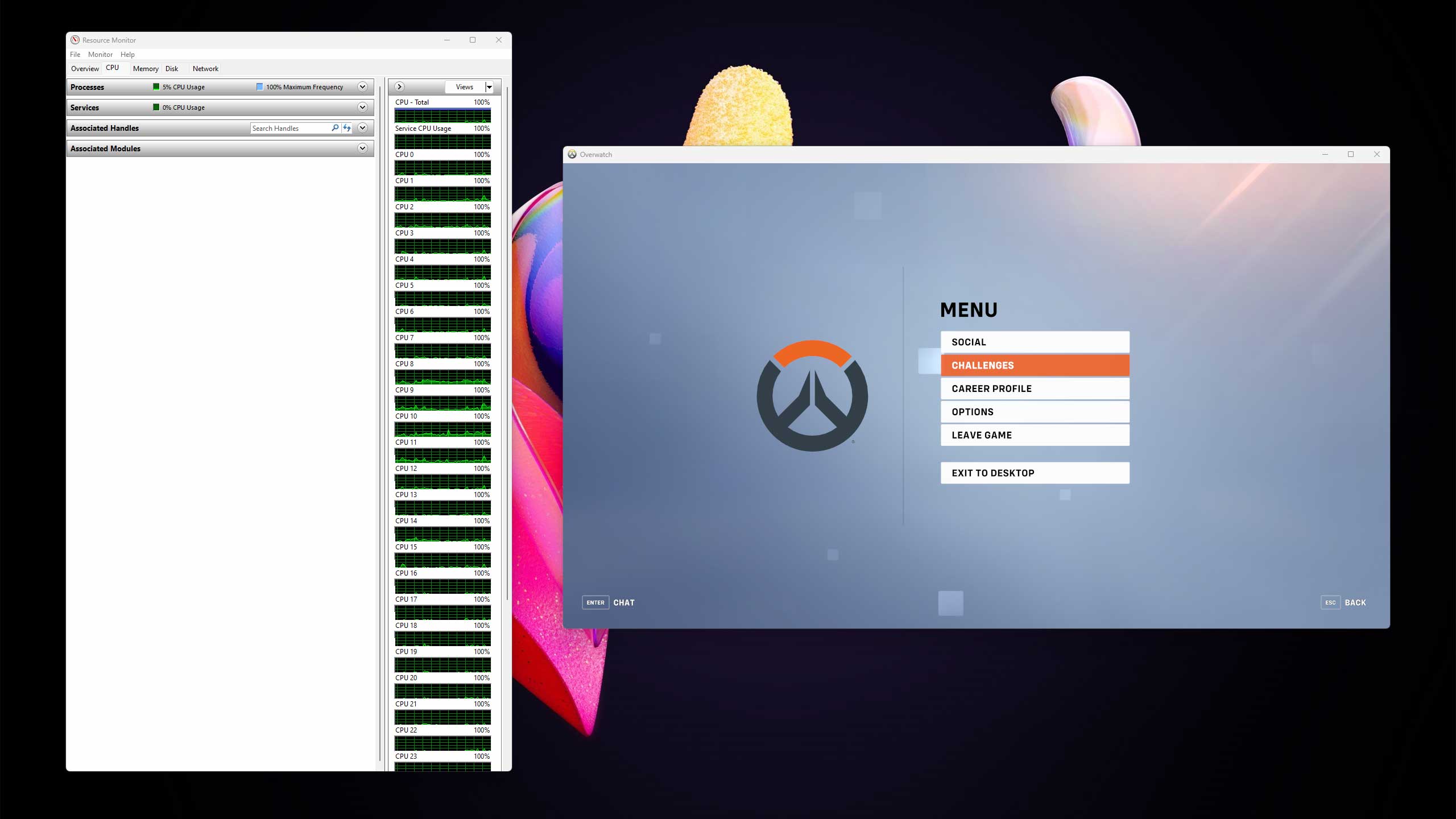Image resolution: width=1456 pixels, height=819 pixels.
Task: Click the "Associated Handles" header title
Action: (105, 128)
